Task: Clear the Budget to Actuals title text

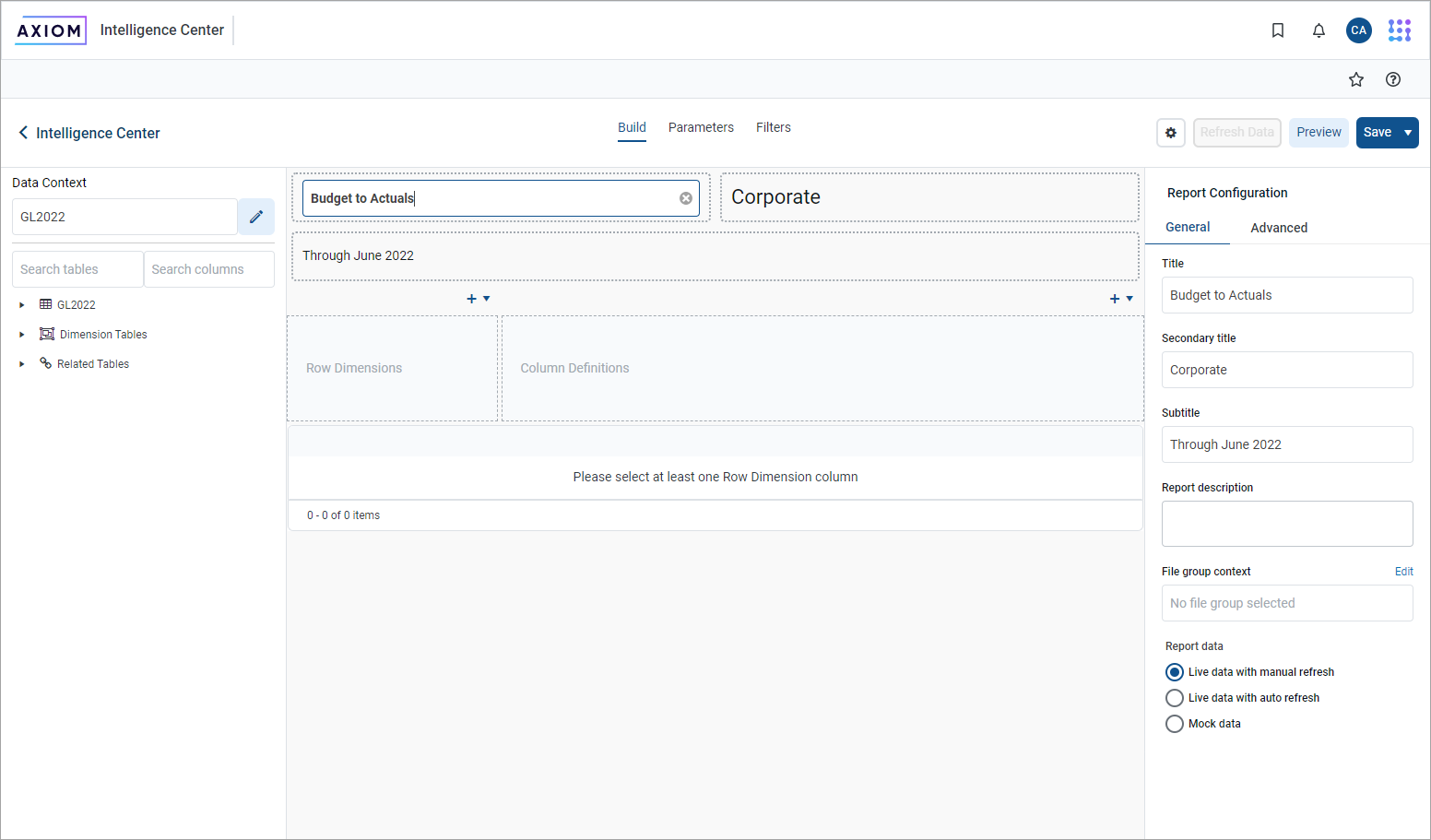Action: 685,198
